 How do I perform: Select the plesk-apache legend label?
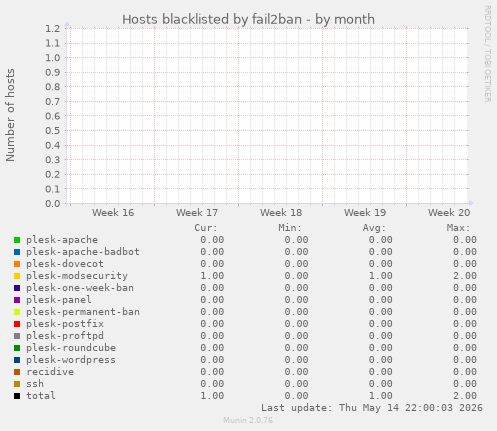tap(62, 240)
